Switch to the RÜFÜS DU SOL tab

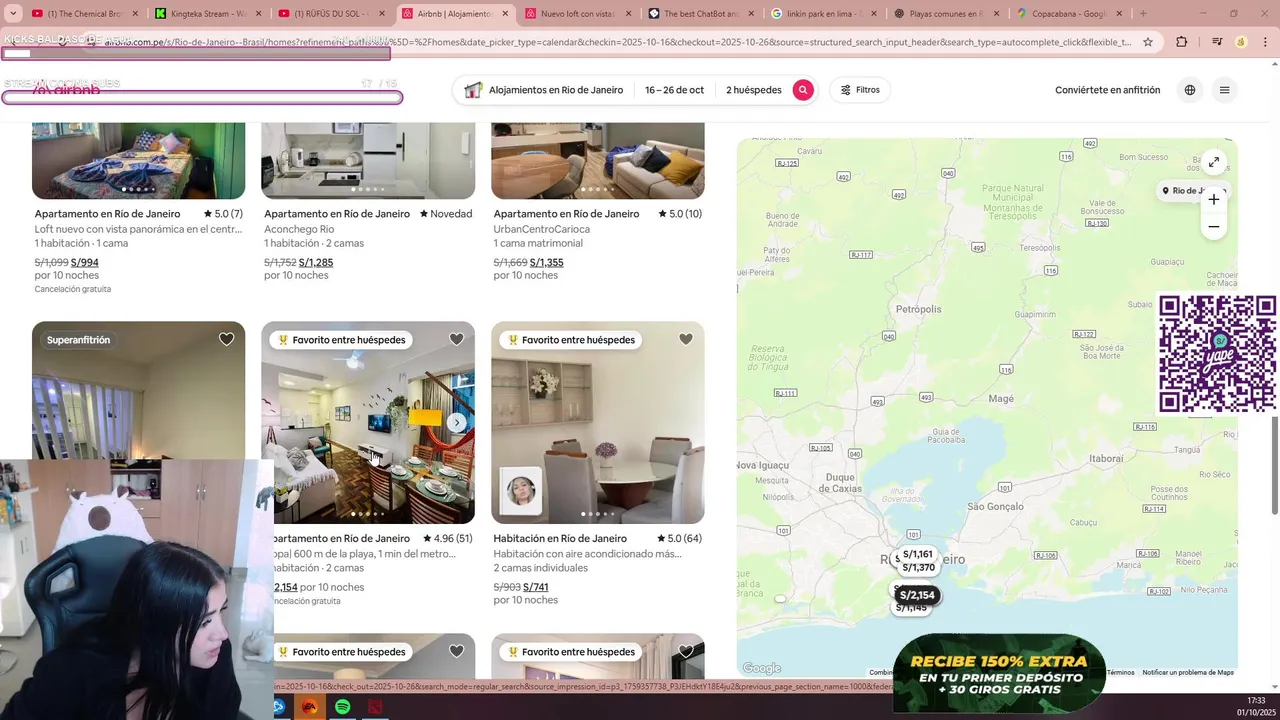click(330, 14)
